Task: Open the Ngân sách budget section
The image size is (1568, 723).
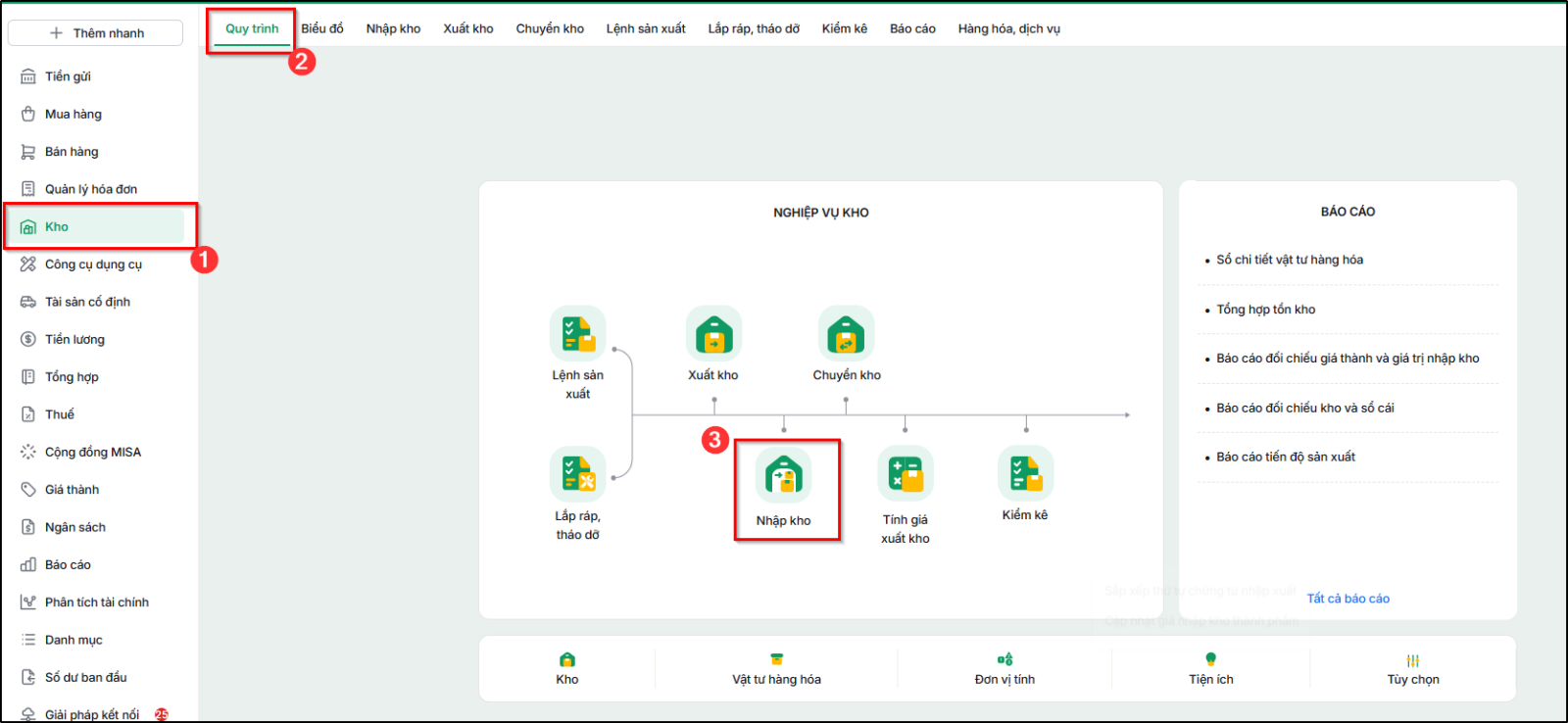Action: pyautogui.click(x=74, y=527)
